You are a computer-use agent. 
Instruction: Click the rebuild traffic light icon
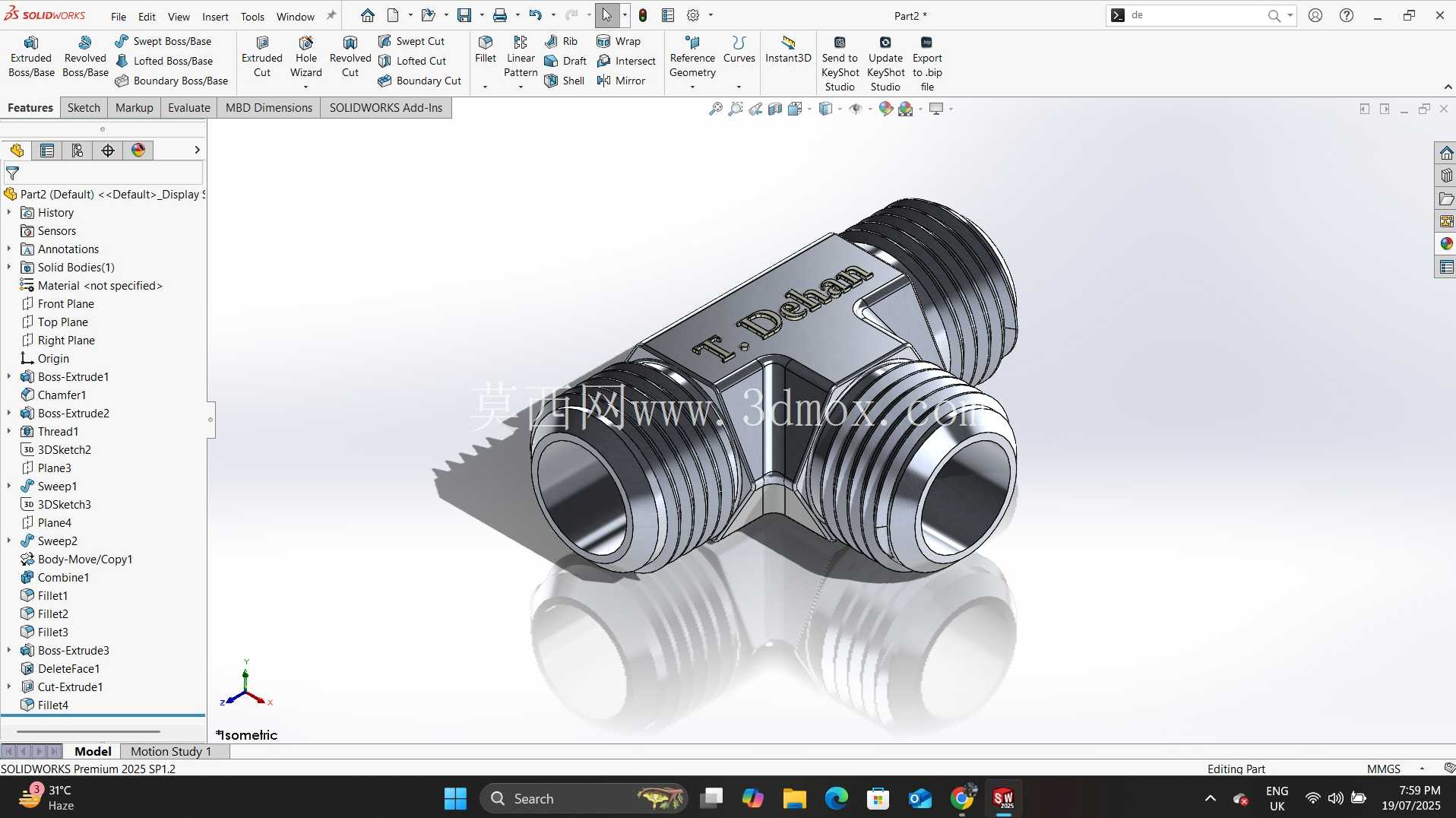(x=643, y=15)
